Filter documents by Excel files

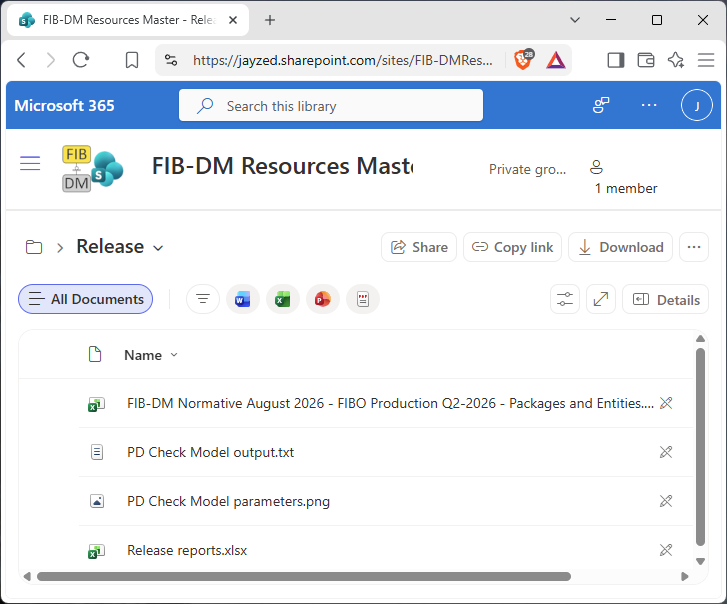tap(282, 299)
